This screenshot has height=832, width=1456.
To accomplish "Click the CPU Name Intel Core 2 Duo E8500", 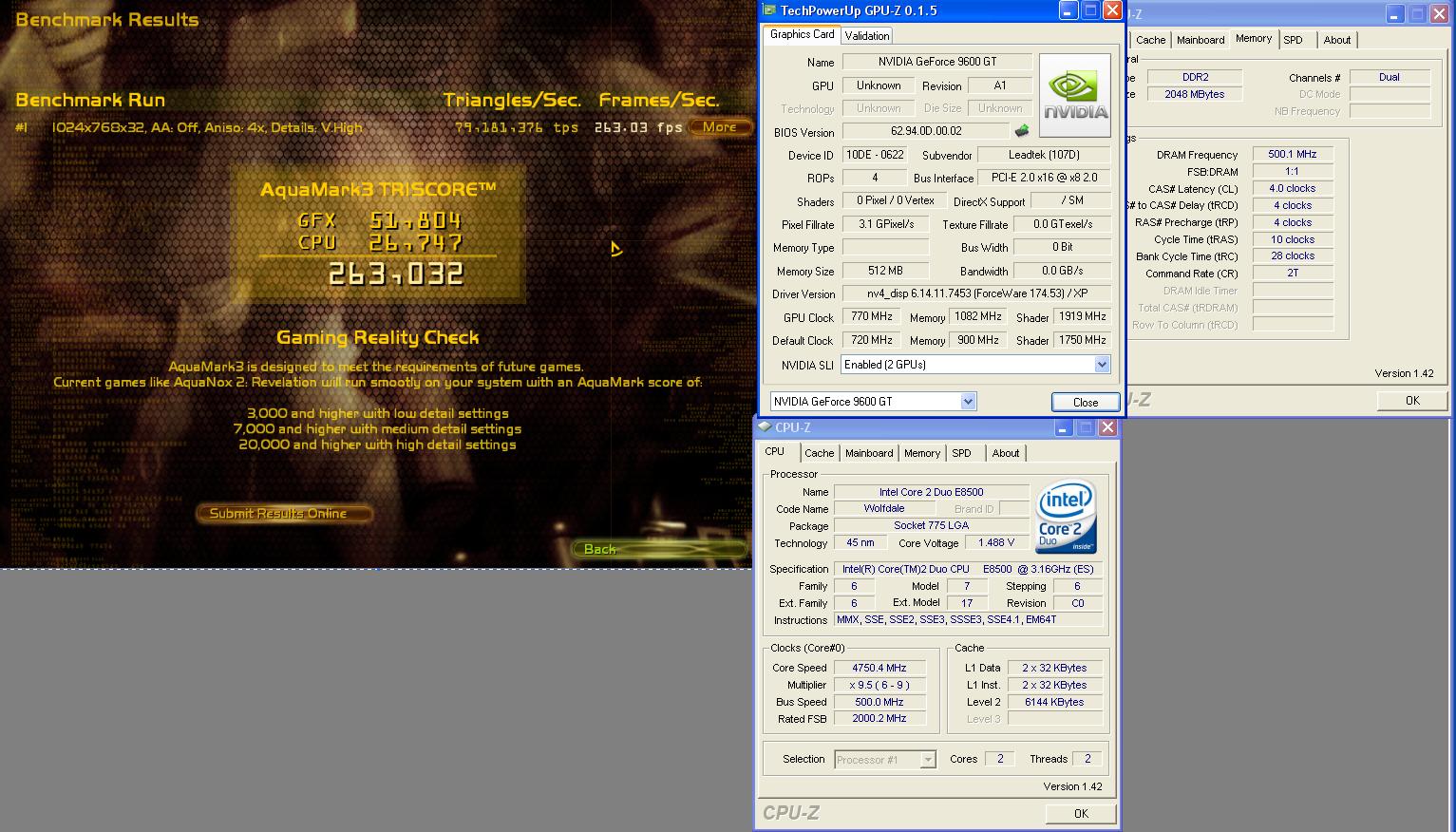I will (931, 492).
